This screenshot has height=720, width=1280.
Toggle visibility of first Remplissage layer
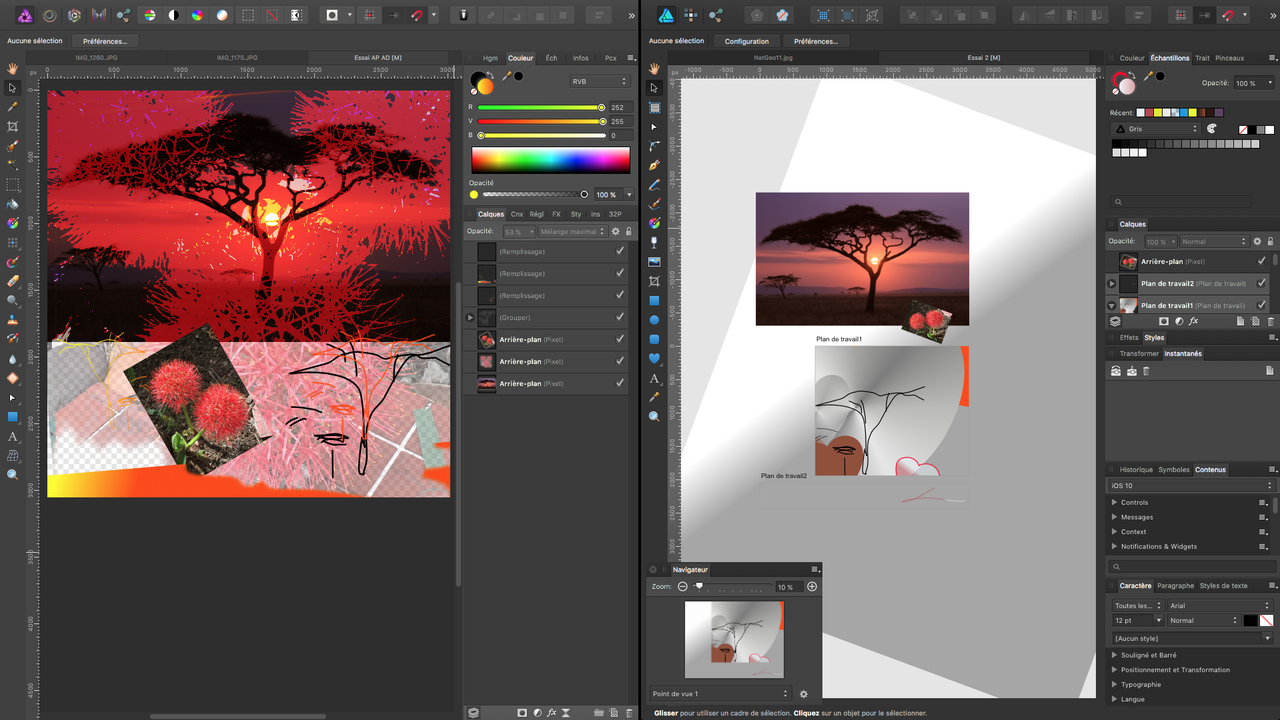(620, 251)
